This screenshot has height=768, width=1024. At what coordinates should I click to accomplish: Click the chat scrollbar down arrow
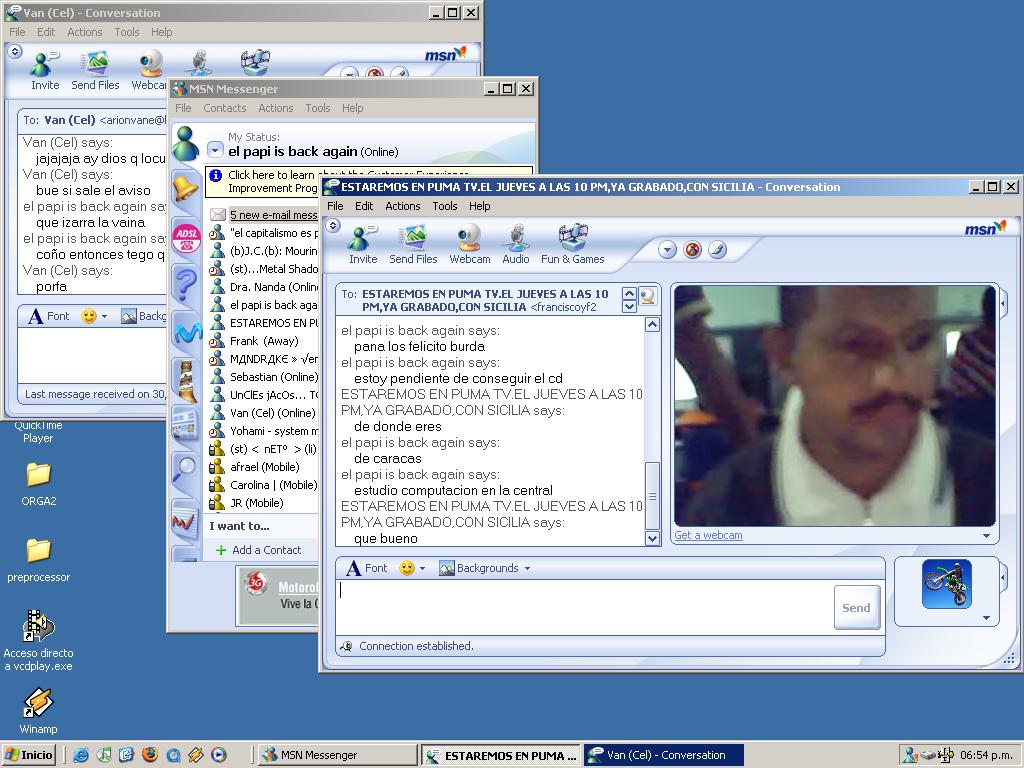click(652, 538)
